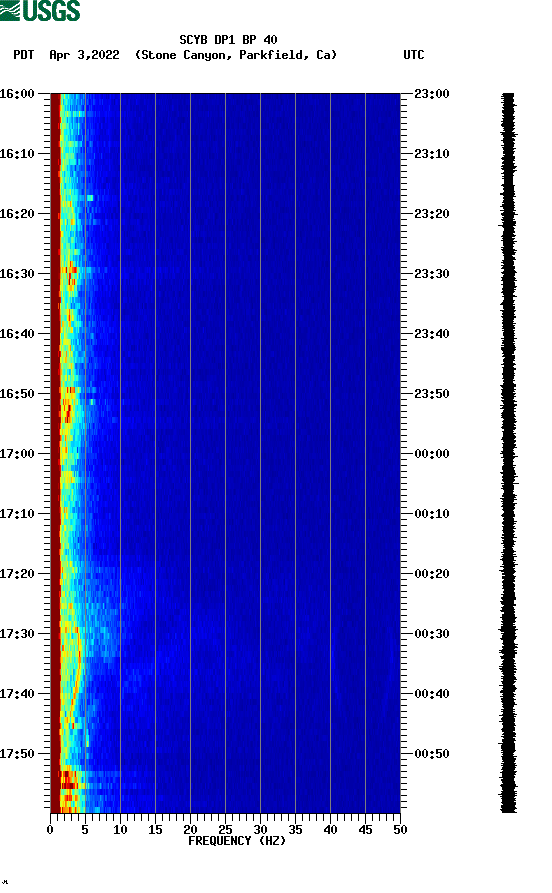
Task: Click the '16:20' PDT time label
Action: click(x=17, y=214)
